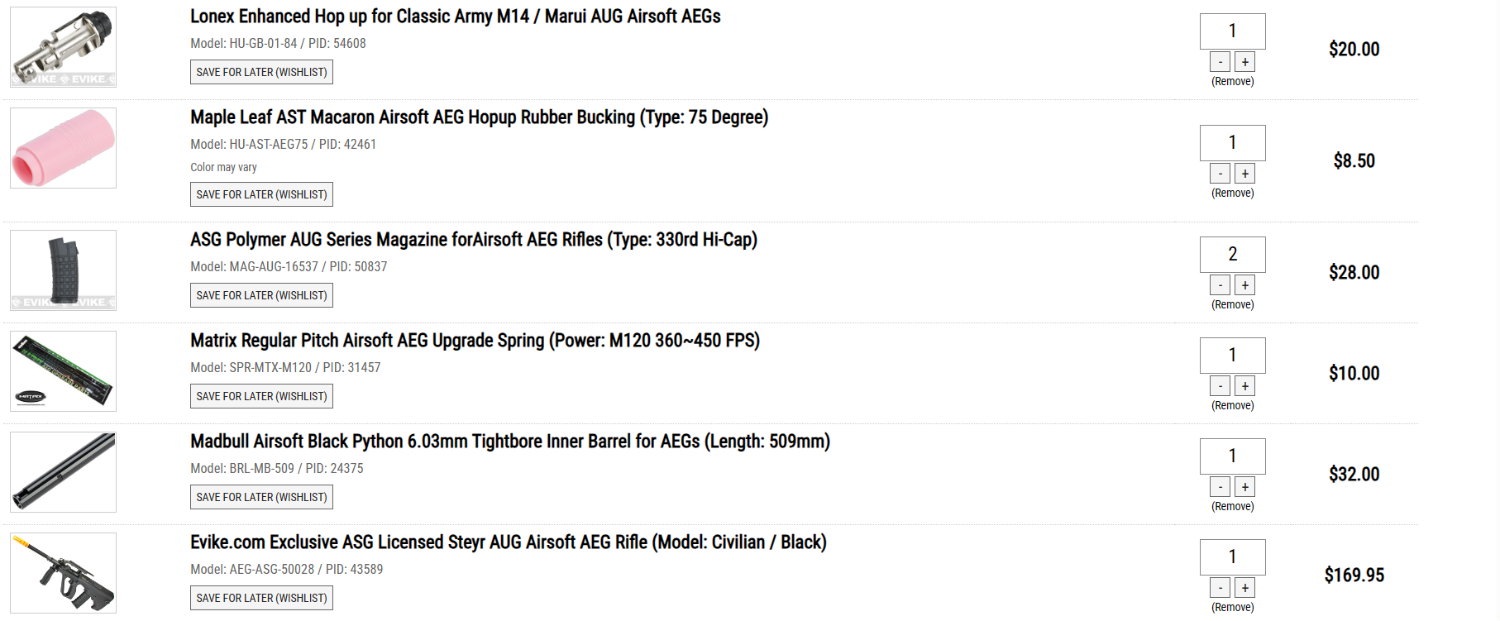Save Steyr AUG AEG Rifle for later

coord(261,598)
